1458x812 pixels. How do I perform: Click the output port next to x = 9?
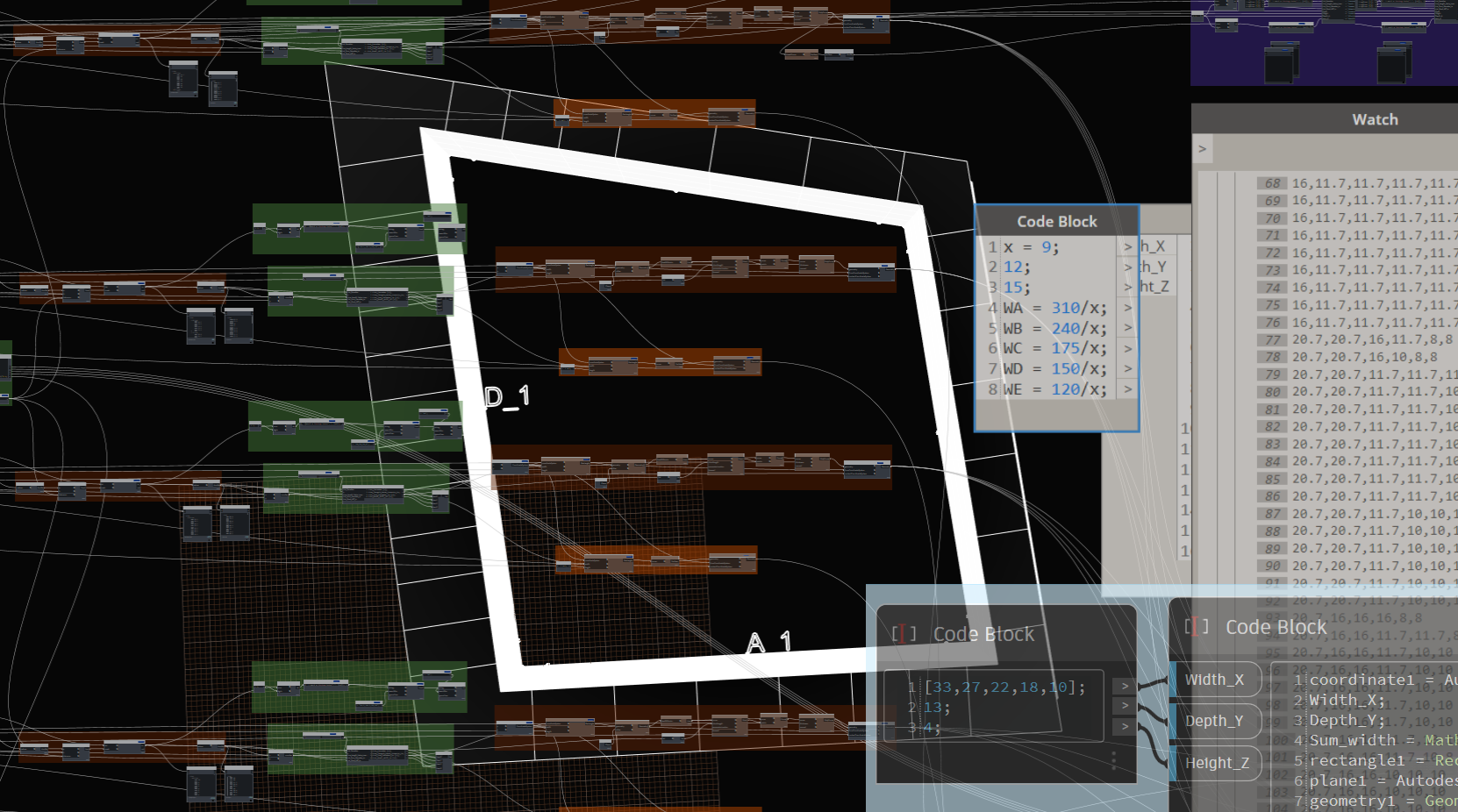coord(1127,246)
